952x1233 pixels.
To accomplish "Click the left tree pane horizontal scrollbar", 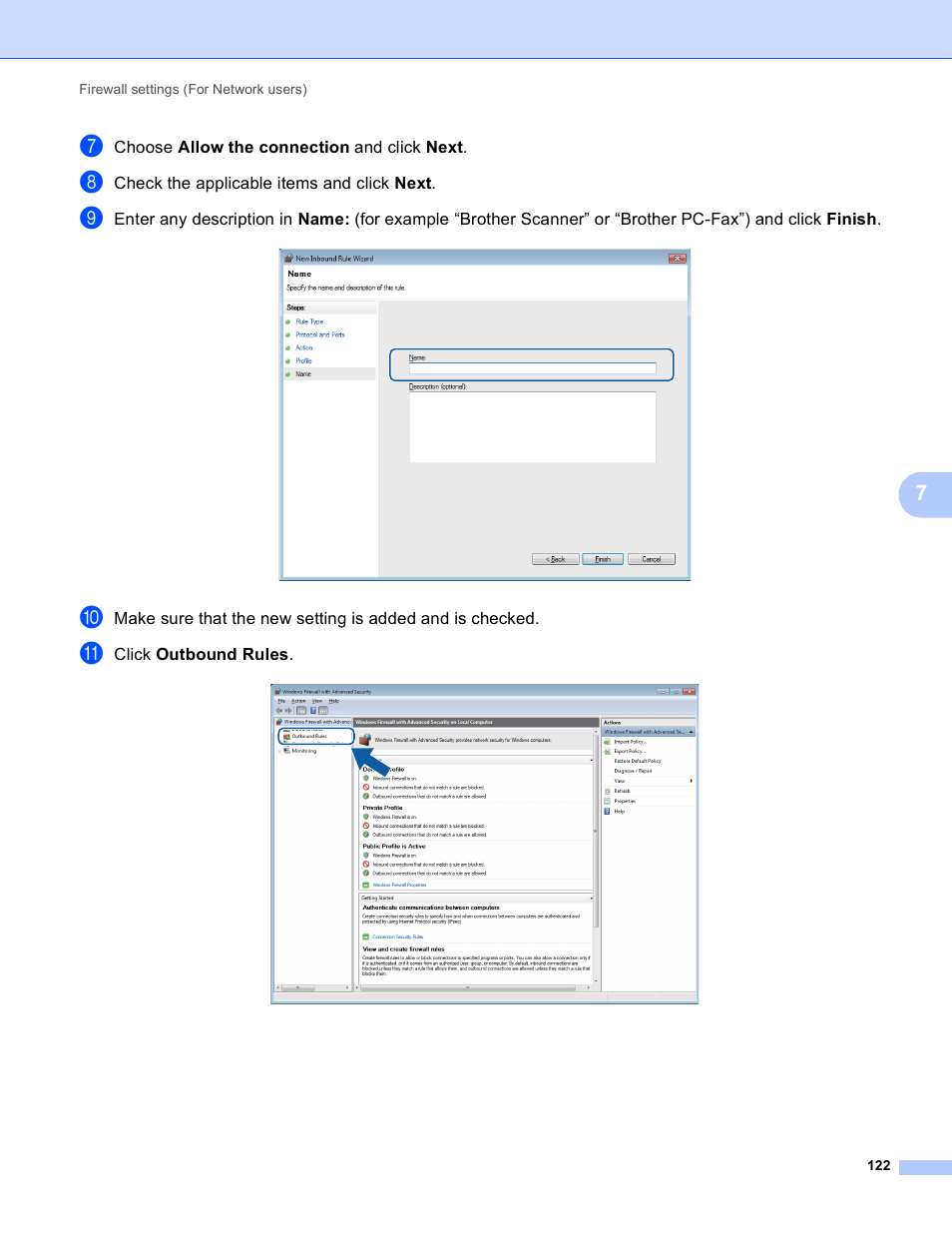I will [313, 987].
